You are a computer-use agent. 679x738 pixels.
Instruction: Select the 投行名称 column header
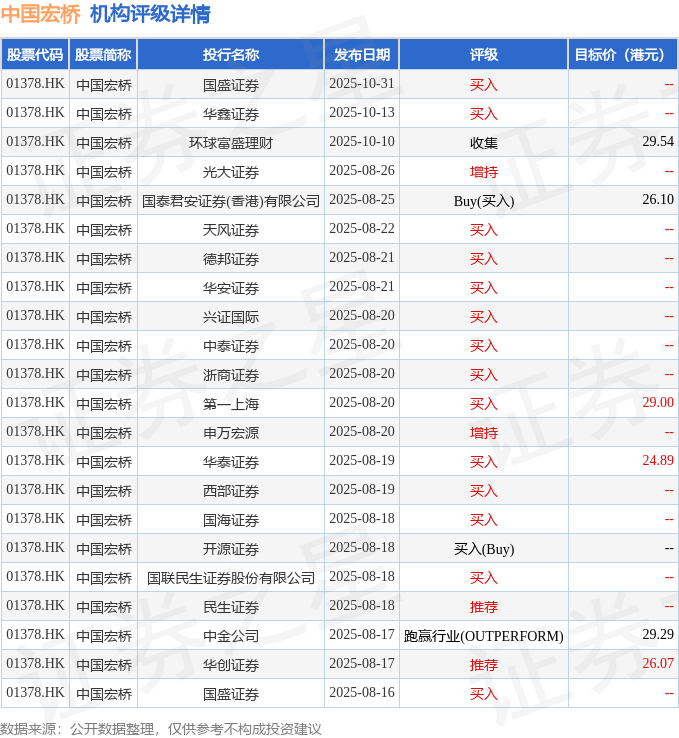point(231,55)
